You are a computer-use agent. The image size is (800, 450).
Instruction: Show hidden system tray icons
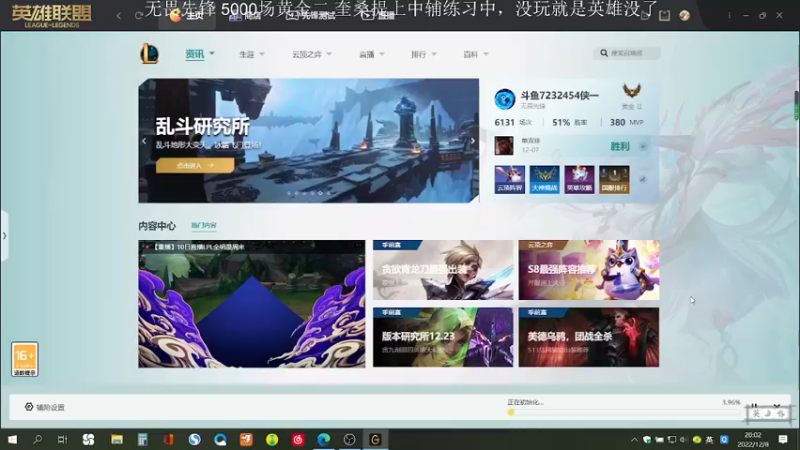(634, 439)
